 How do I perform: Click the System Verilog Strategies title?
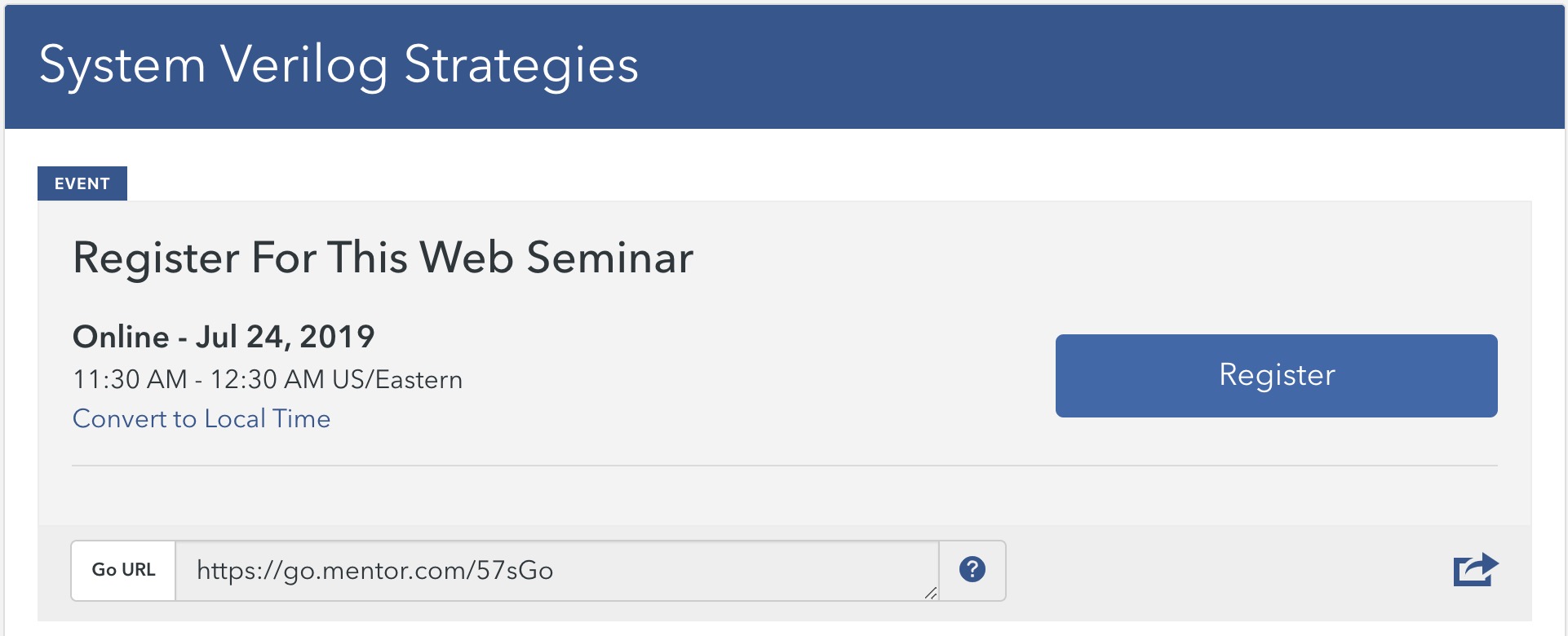(339, 65)
